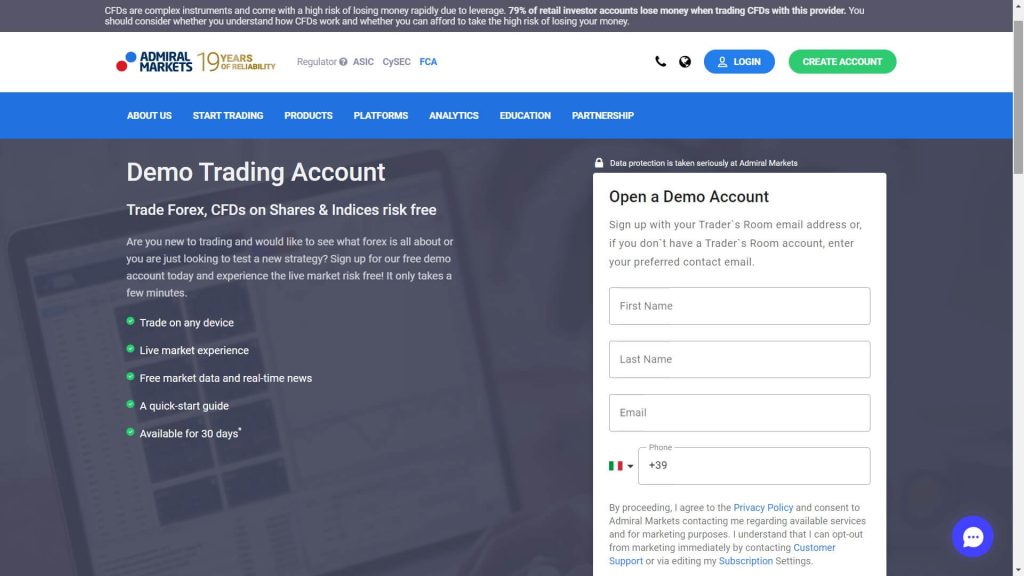Image resolution: width=1024 pixels, height=576 pixels.
Task: Click the CREATE ACCOUNT button
Action: 842,61
